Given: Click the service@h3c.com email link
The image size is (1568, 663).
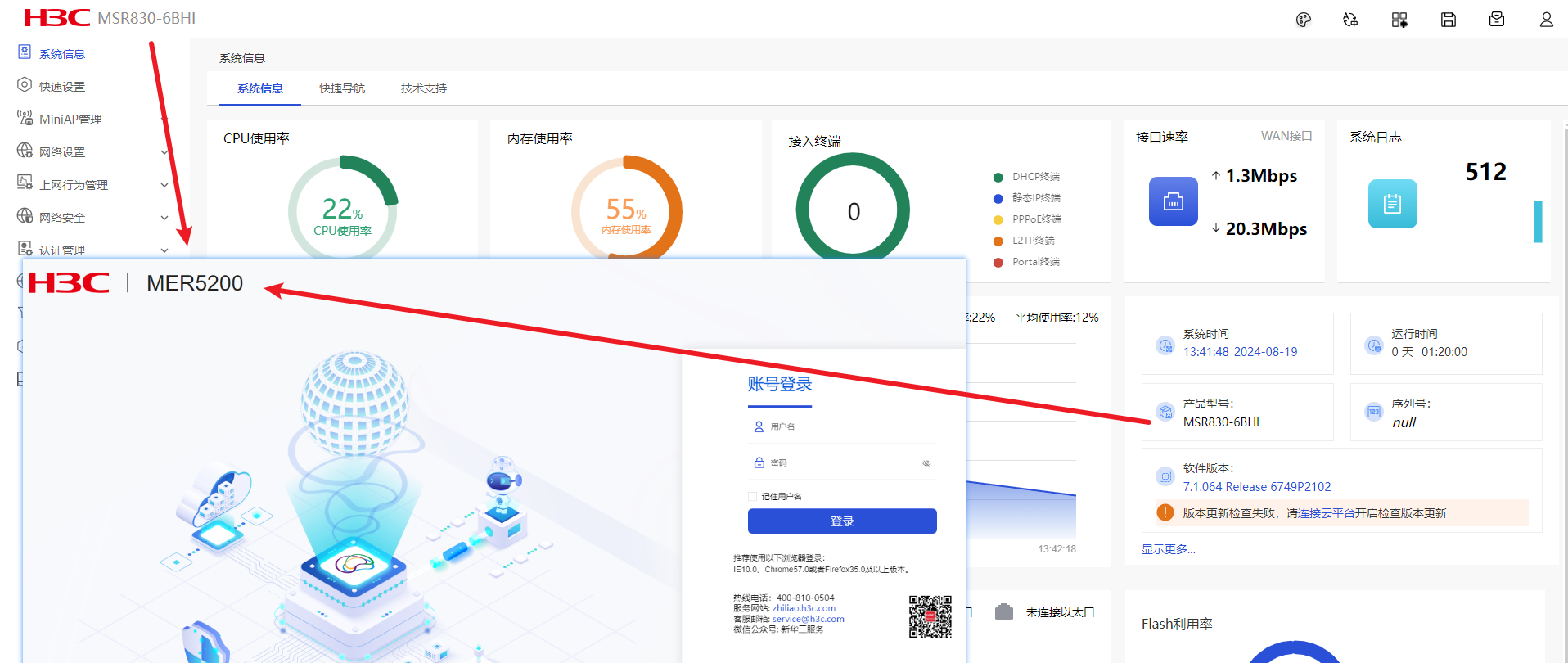Looking at the screenshot, I should (809, 619).
